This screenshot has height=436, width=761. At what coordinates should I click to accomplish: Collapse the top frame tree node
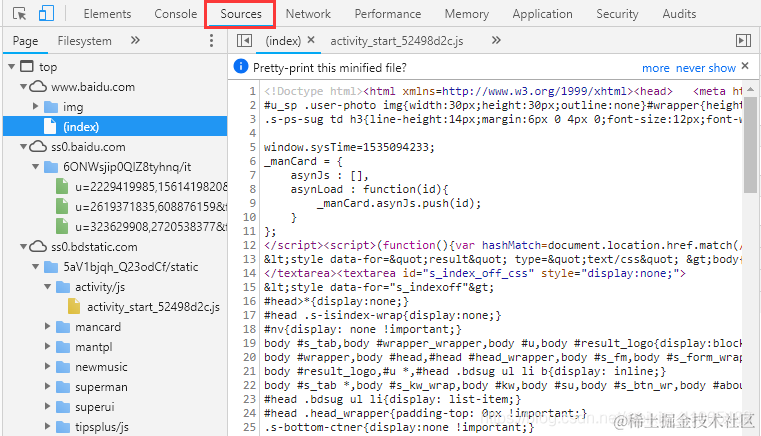point(12,67)
